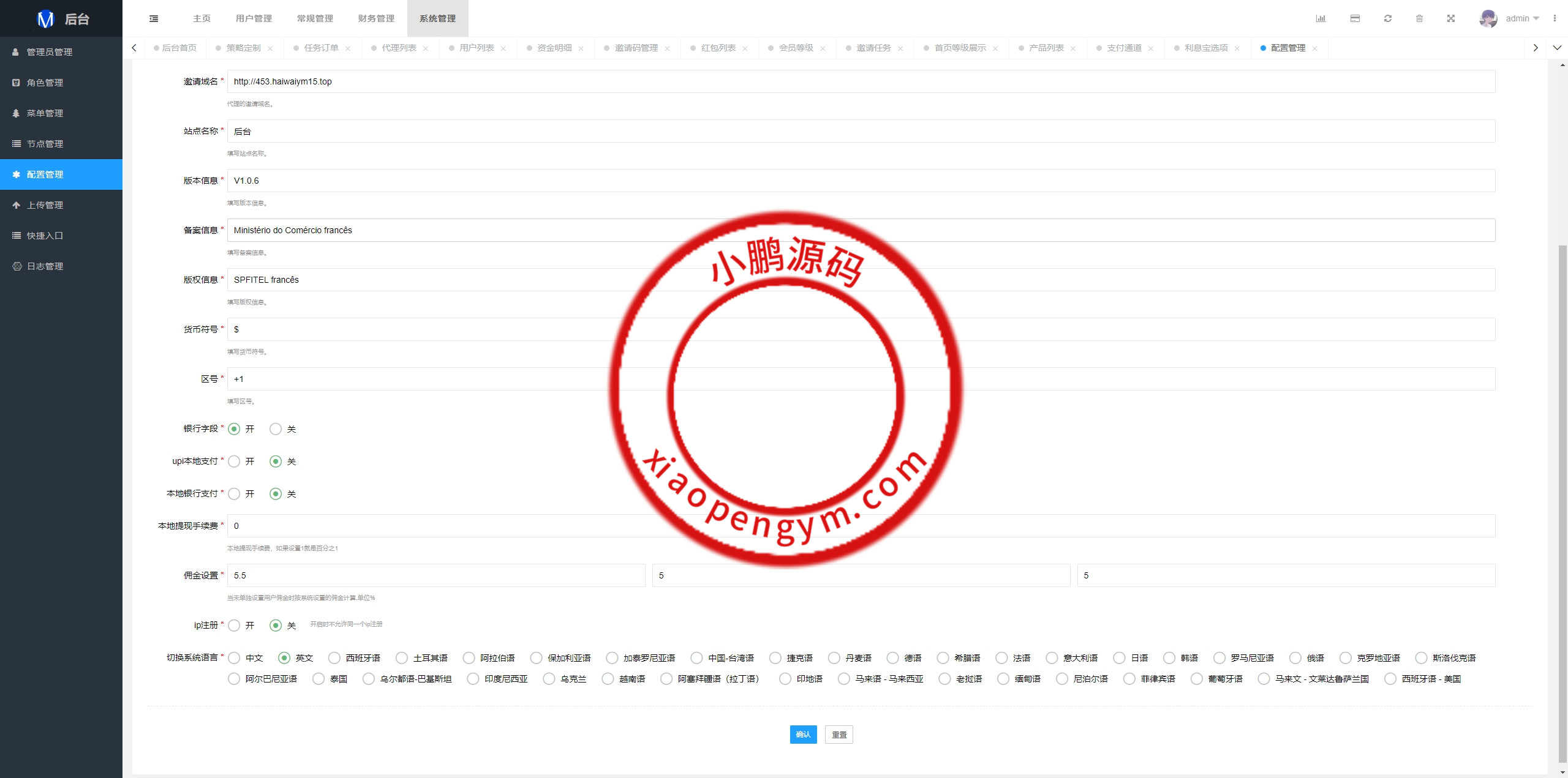Click the 邀请域名 input field
Screen dimensions: 1568x778
click(861, 81)
